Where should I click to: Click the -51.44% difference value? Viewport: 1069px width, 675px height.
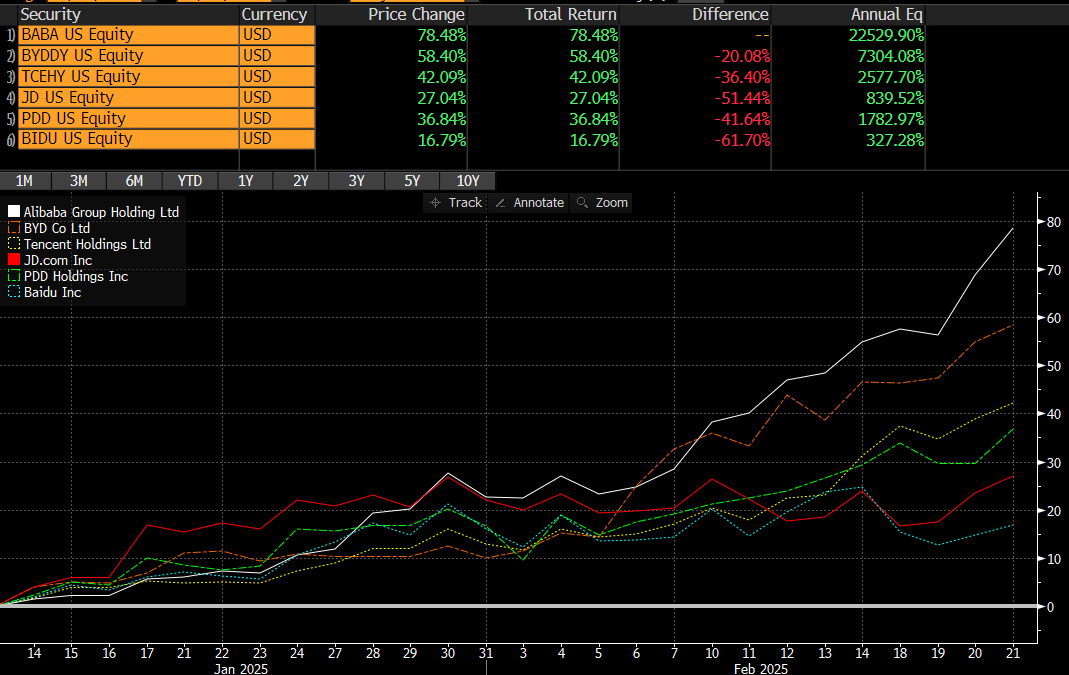tap(742, 98)
